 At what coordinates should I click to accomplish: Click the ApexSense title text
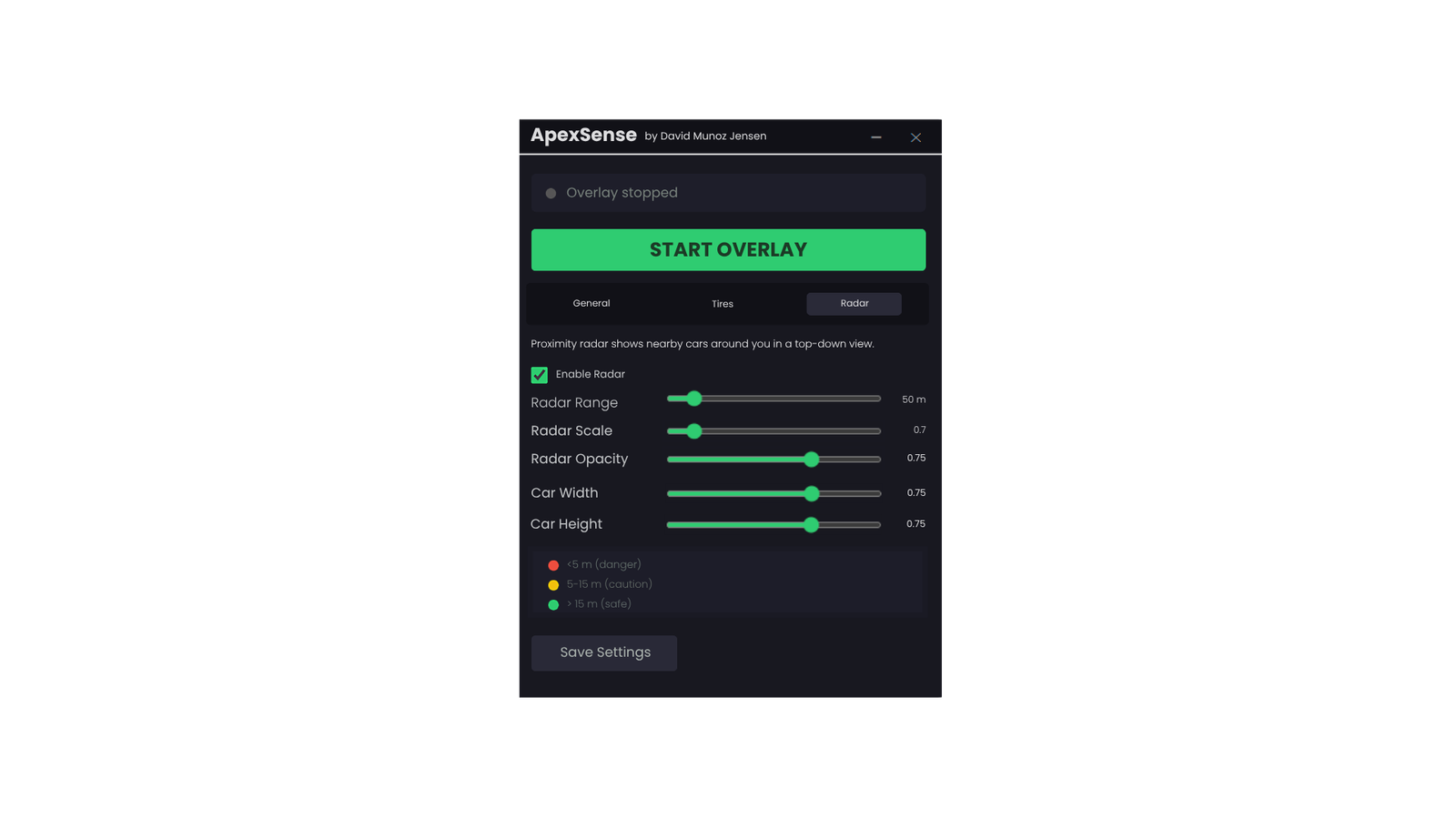tap(583, 135)
